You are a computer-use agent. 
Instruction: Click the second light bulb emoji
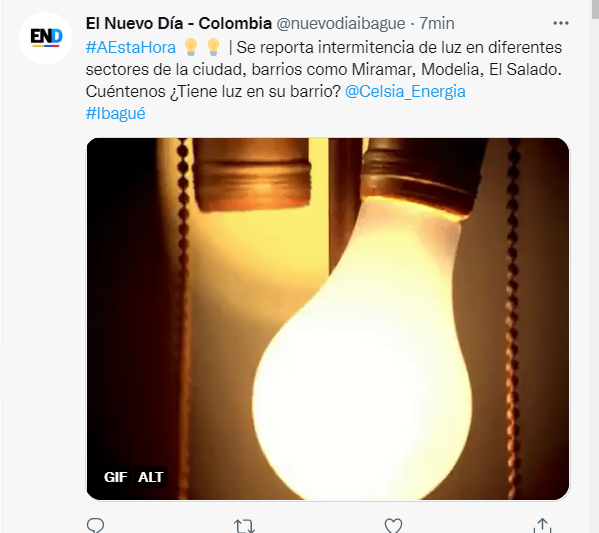[x=213, y=47]
